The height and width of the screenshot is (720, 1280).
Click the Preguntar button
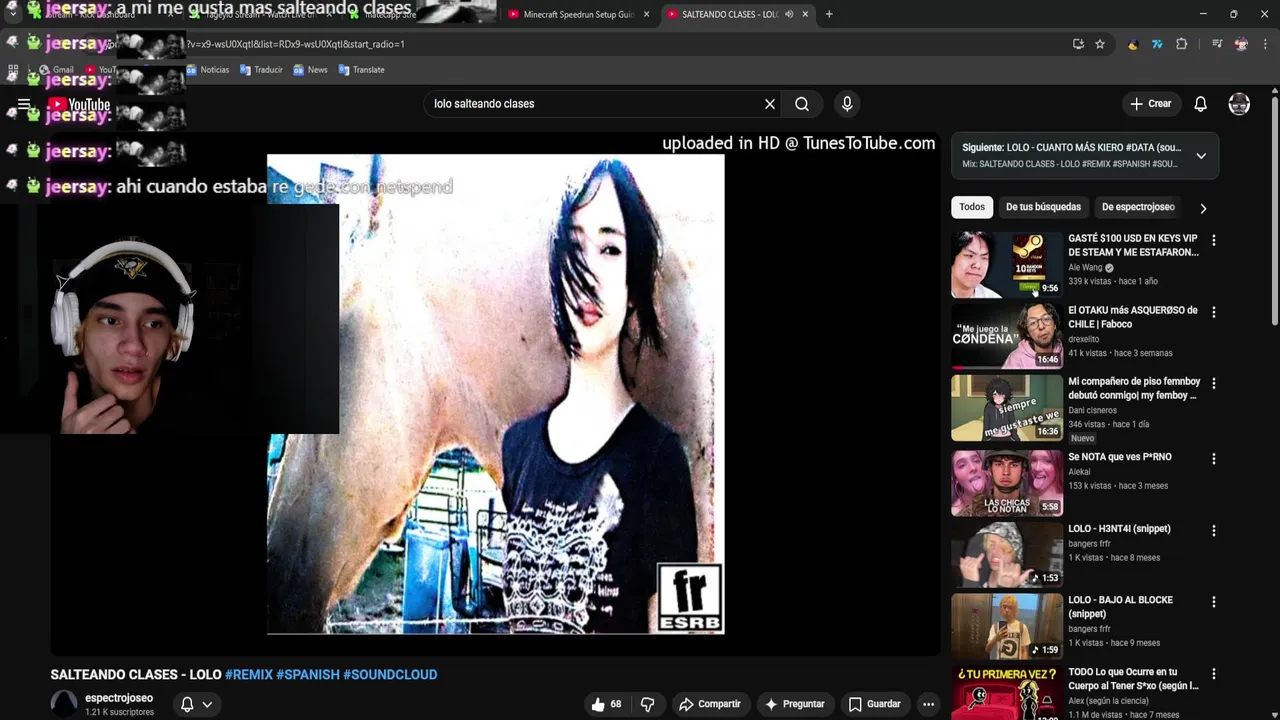(794, 704)
